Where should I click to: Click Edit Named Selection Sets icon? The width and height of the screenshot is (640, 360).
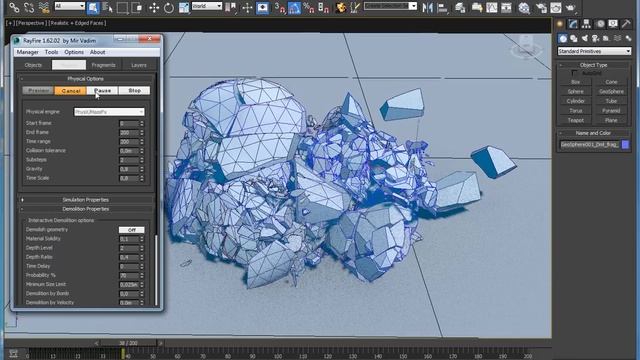tap(355, 7)
